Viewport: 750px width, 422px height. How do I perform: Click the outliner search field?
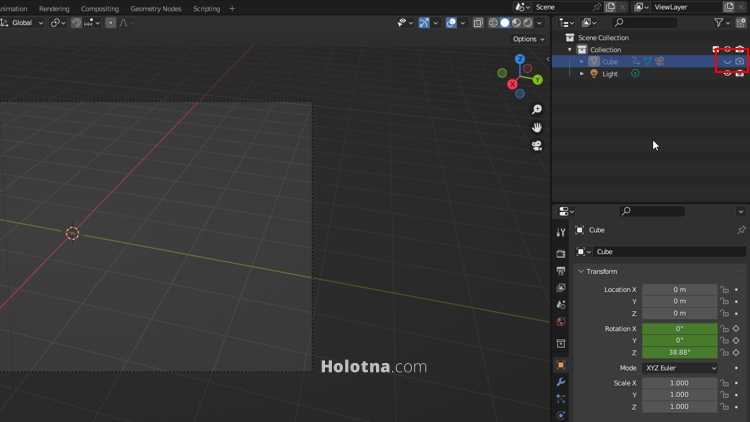tap(645, 22)
